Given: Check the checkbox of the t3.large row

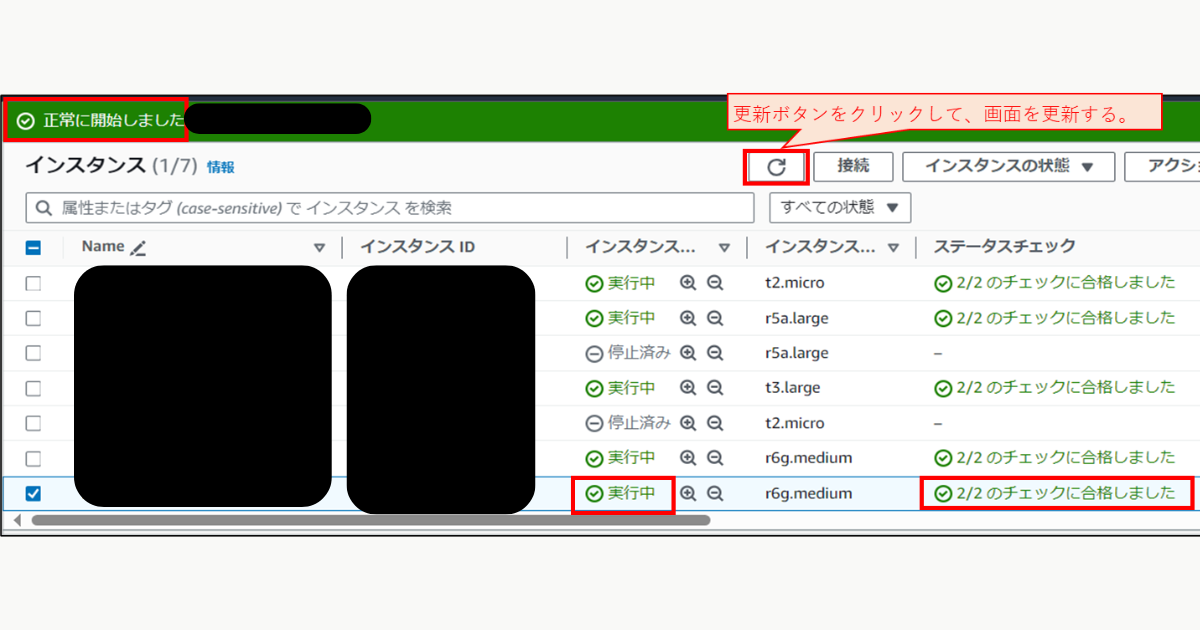Looking at the screenshot, I should coord(34,387).
